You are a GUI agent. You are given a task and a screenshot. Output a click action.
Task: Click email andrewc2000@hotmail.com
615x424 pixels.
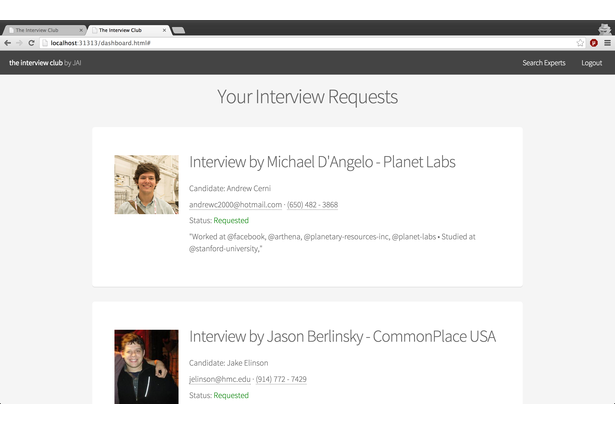pyautogui.click(x=235, y=205)
